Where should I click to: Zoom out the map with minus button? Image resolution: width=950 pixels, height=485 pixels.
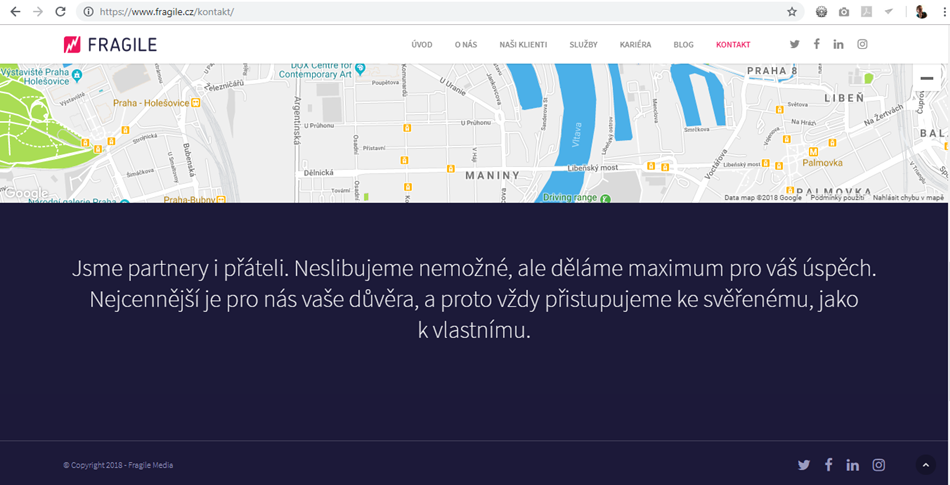(927, 78)
